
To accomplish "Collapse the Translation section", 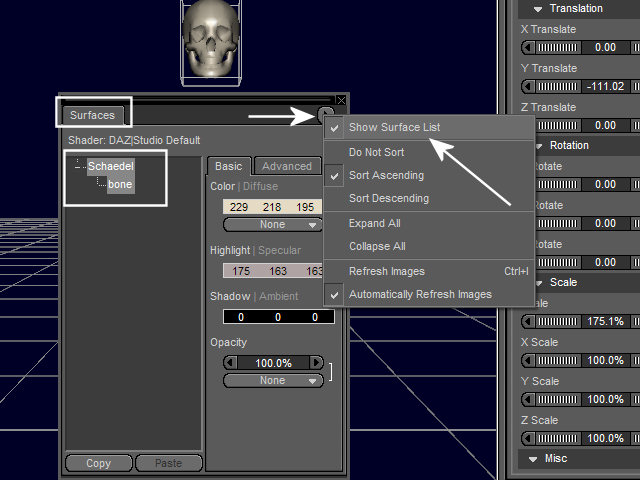I will 538,9.
